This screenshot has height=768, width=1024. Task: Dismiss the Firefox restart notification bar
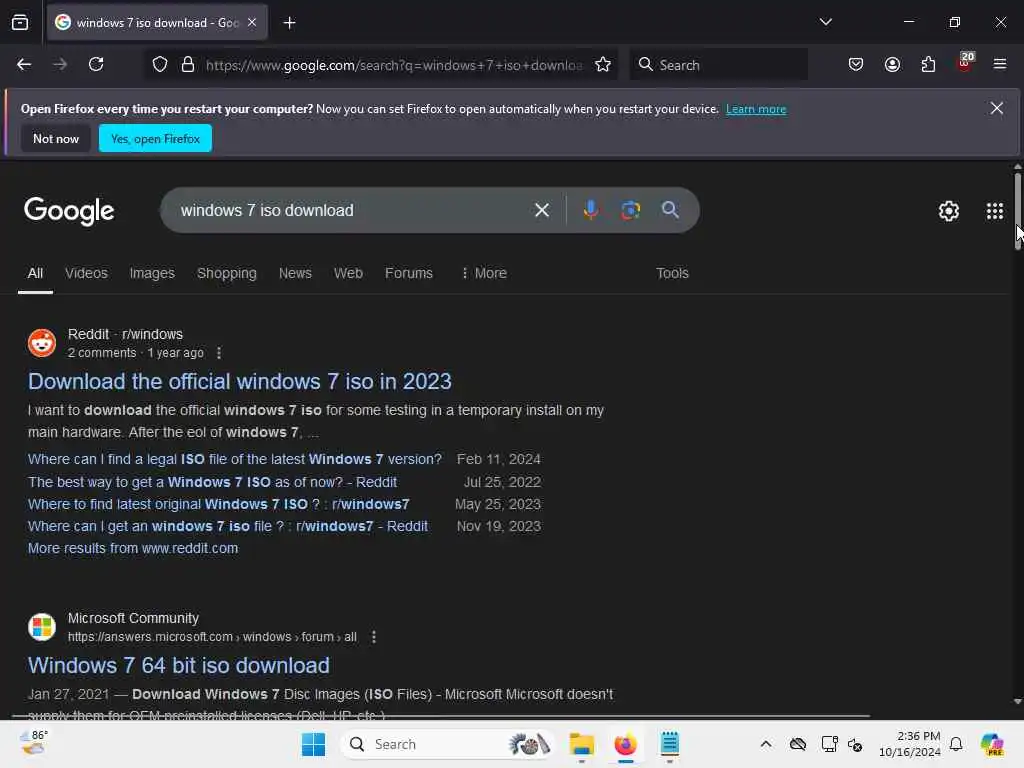point(997,108)
